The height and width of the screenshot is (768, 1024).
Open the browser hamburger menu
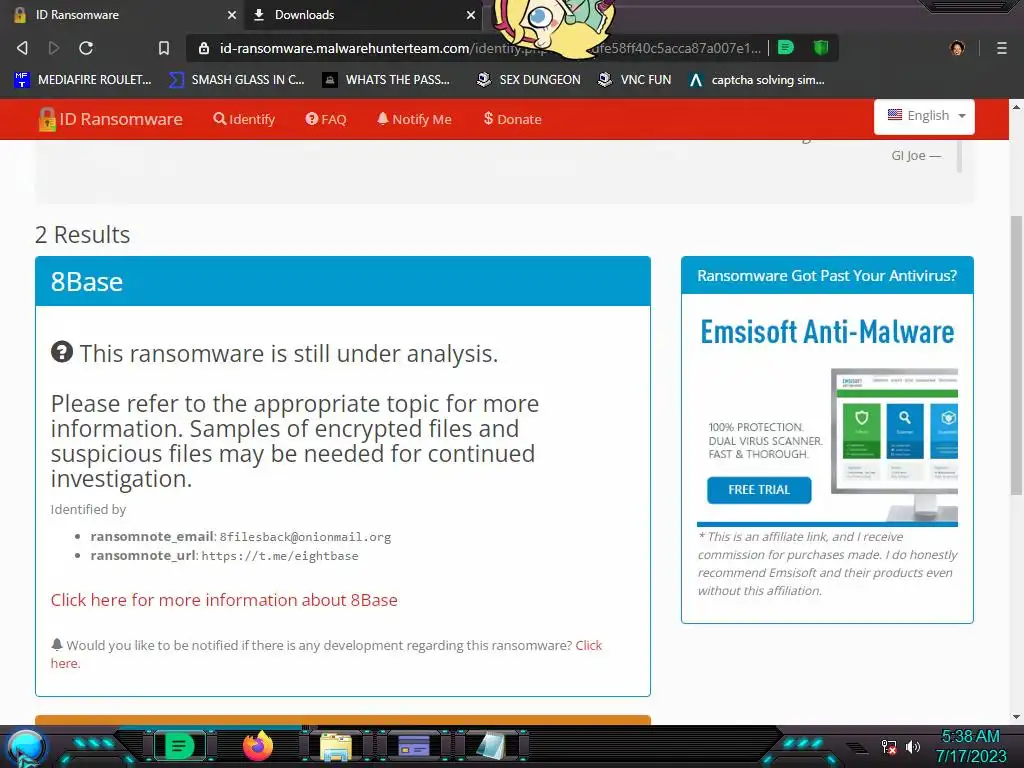coord(1001,48)
